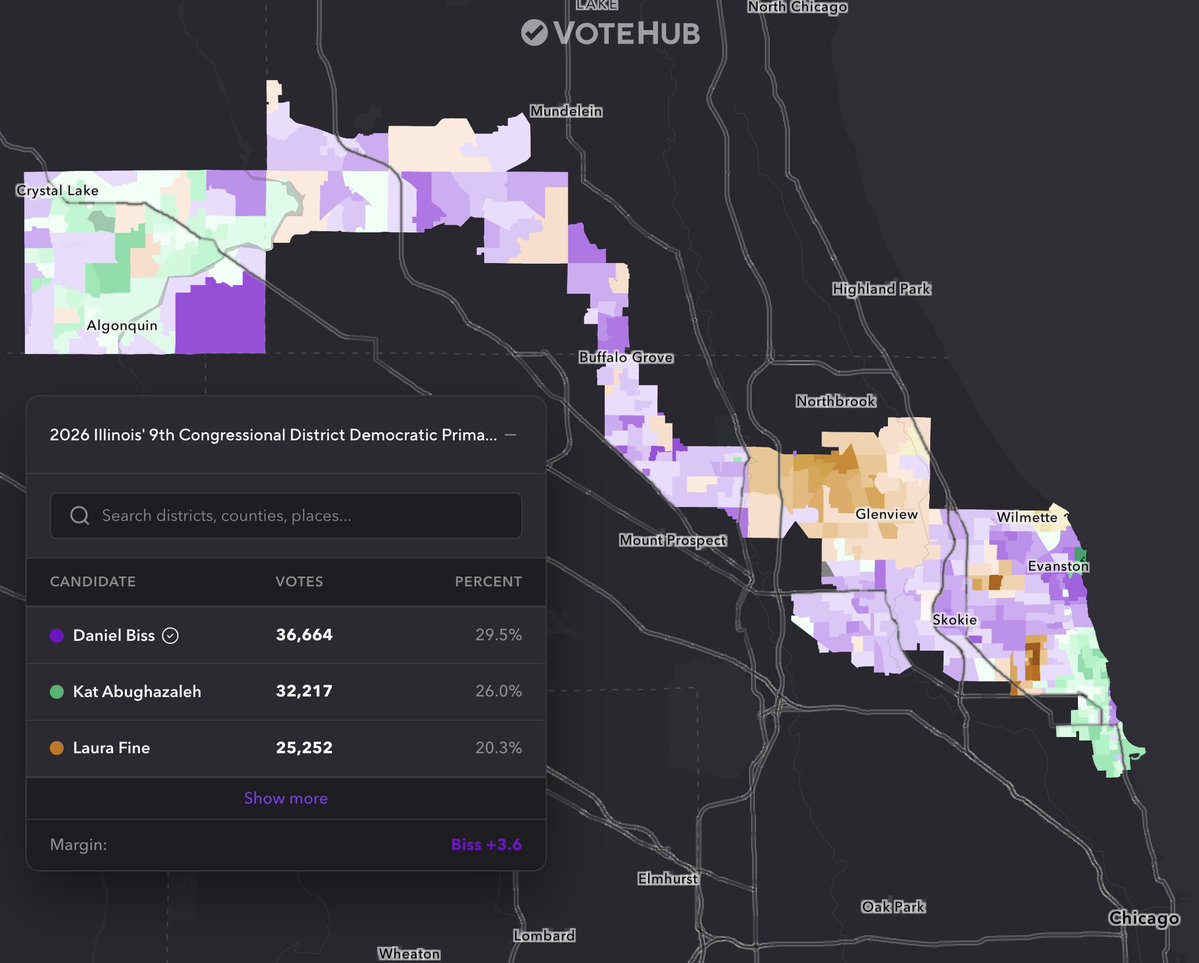Sort results by the VOTES column header
This screenshot has width=1199, height=963.
point(297,581)
